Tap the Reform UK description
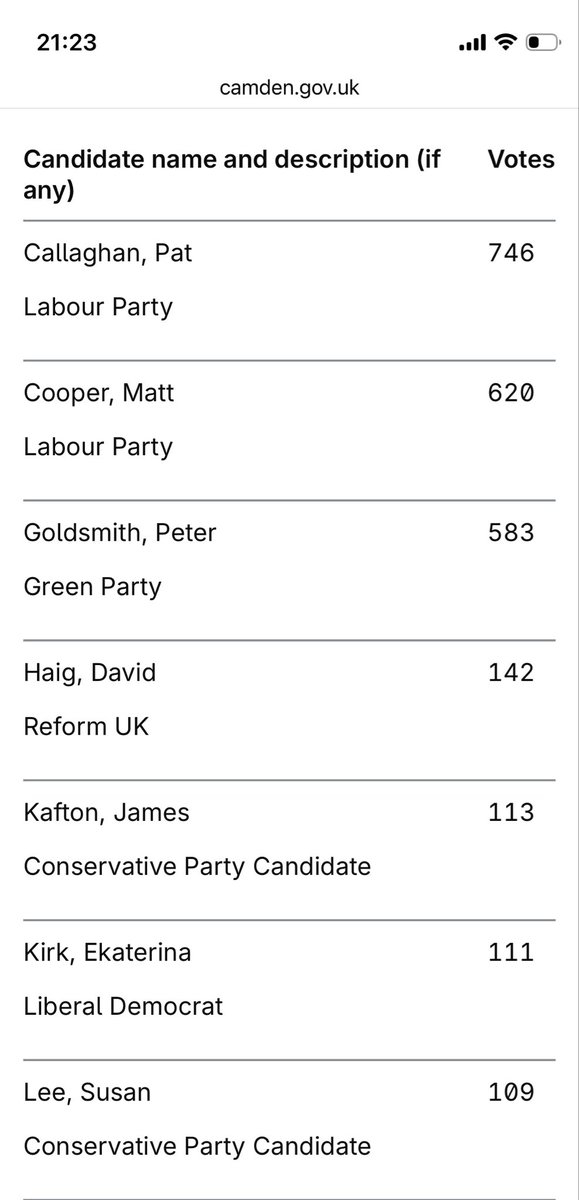Image resolution: width=579 pixels, height=1200 pixels. pos(86,726)
